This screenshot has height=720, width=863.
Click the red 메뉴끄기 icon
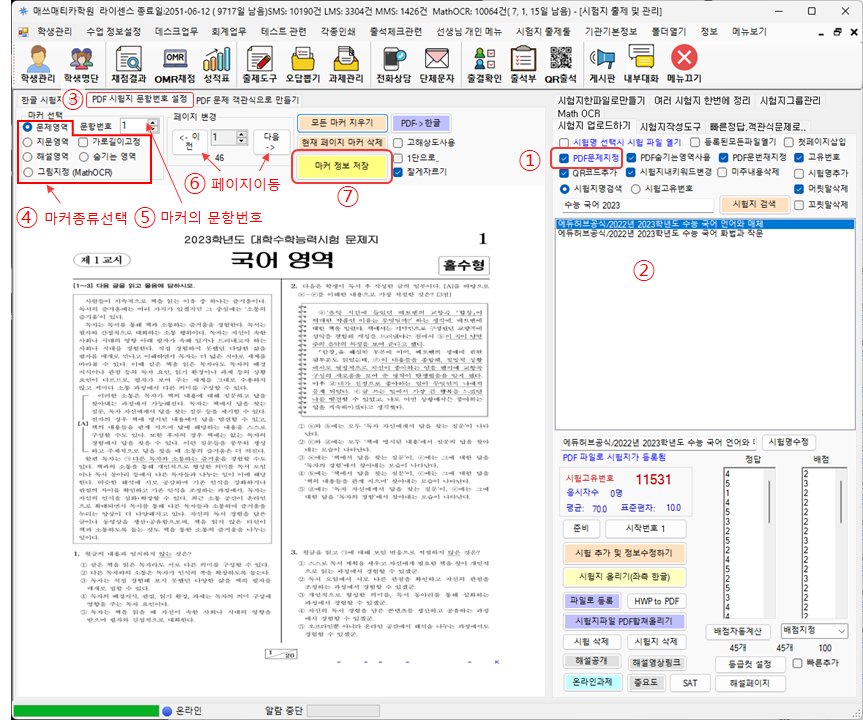684,64
